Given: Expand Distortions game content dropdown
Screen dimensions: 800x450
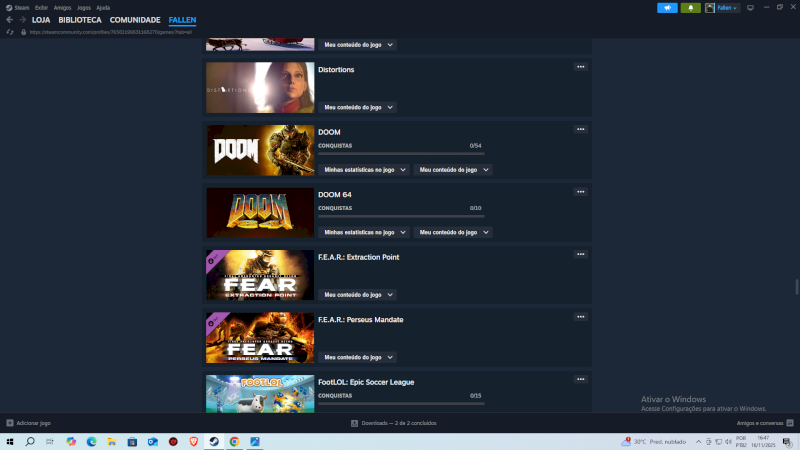Looking at the screenshot, I should click(358, 107).
